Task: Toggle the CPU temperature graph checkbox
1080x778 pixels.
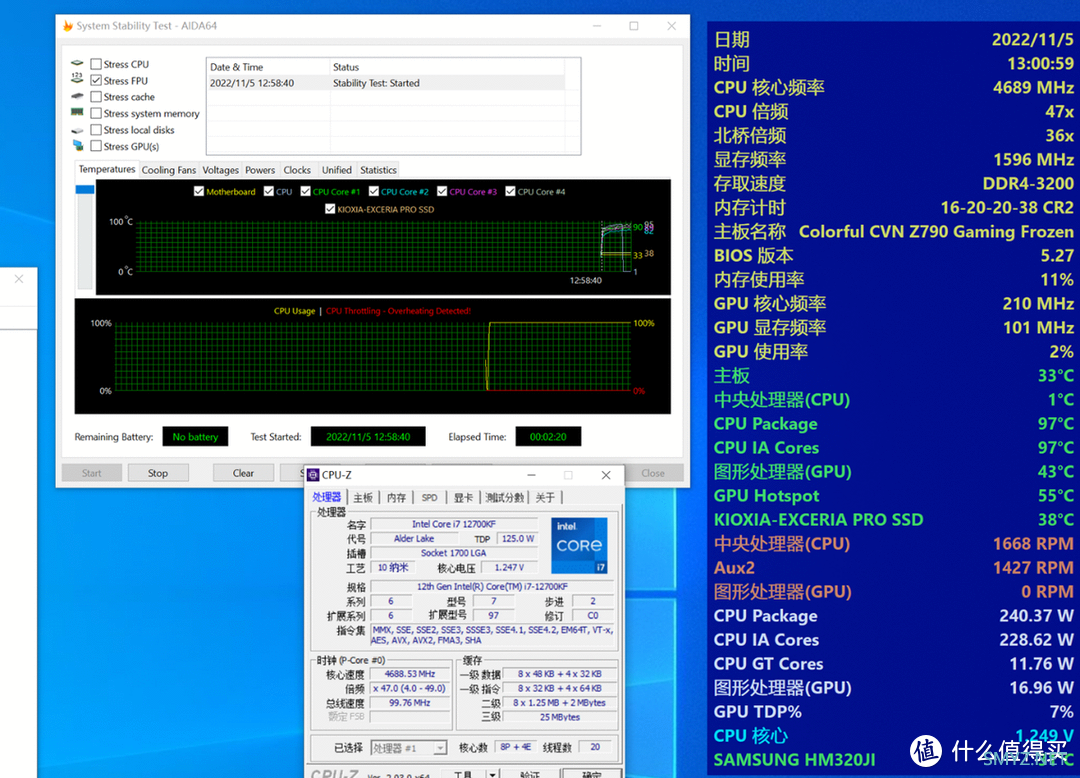Action: pos(269,191)
